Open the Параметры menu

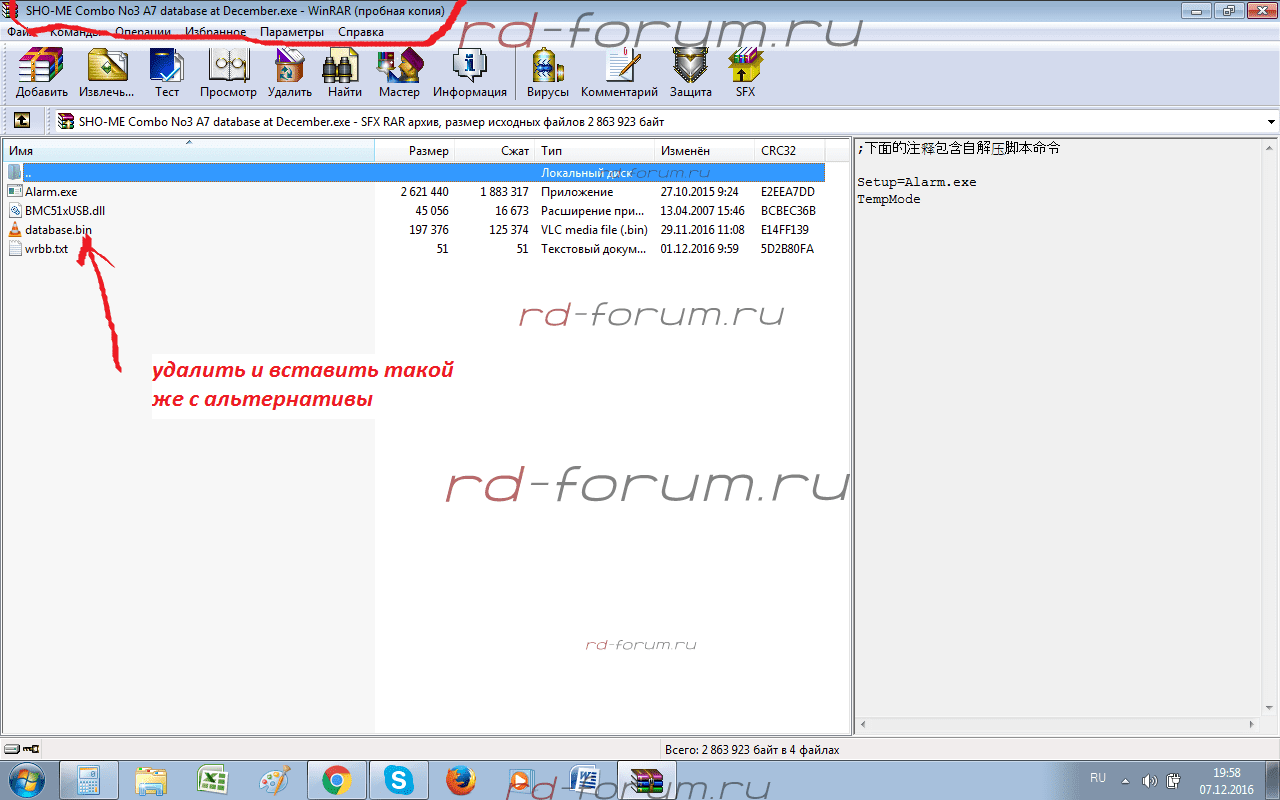tap(292, 32)
